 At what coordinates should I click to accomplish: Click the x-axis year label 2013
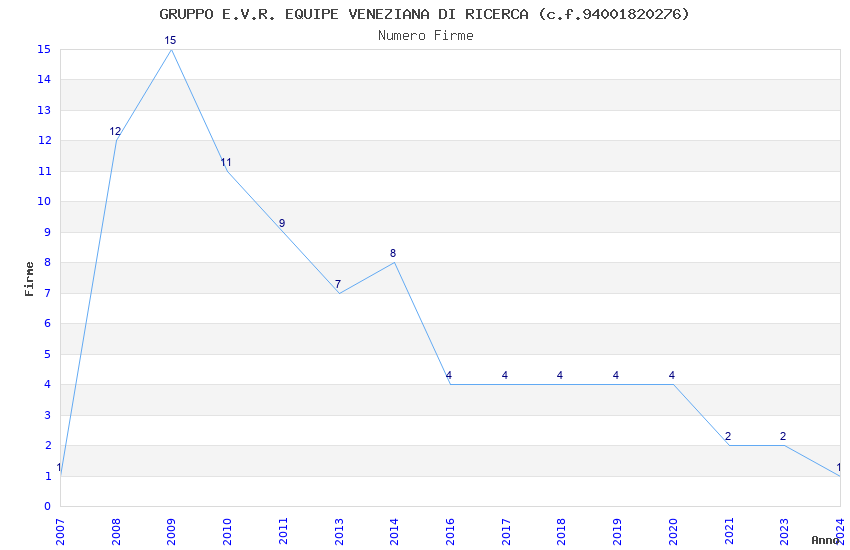pos(339,532)
